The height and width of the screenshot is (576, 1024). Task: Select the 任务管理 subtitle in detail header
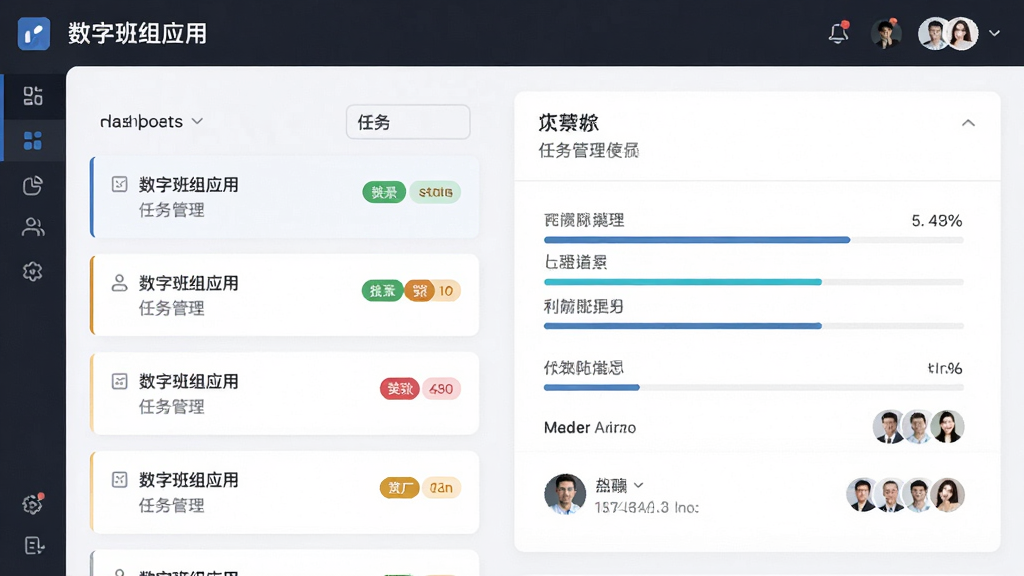pos(588,151)
